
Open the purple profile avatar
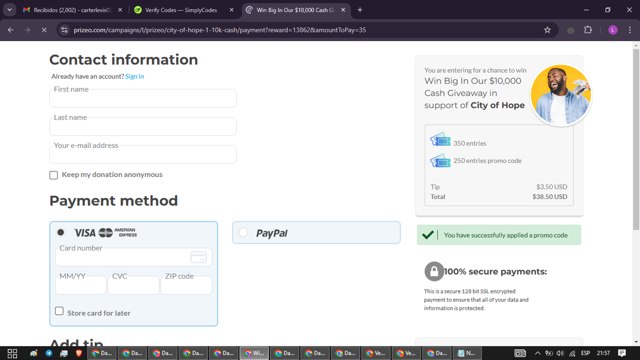tap(613, 30)
